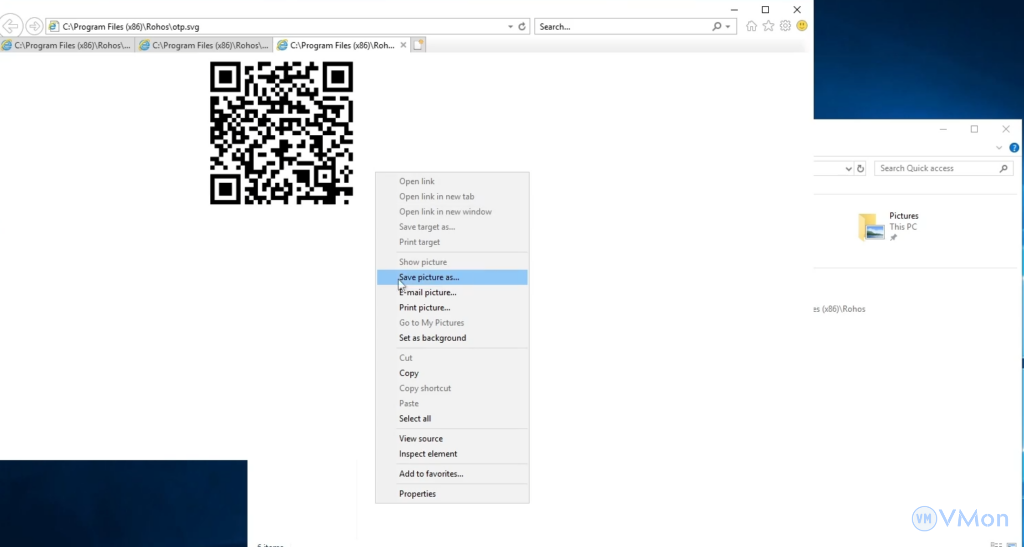Open 'Properties' from context menu
The height and width of the screenshot is (547, 1024).
pyautogui.click(x=452, y=494)
